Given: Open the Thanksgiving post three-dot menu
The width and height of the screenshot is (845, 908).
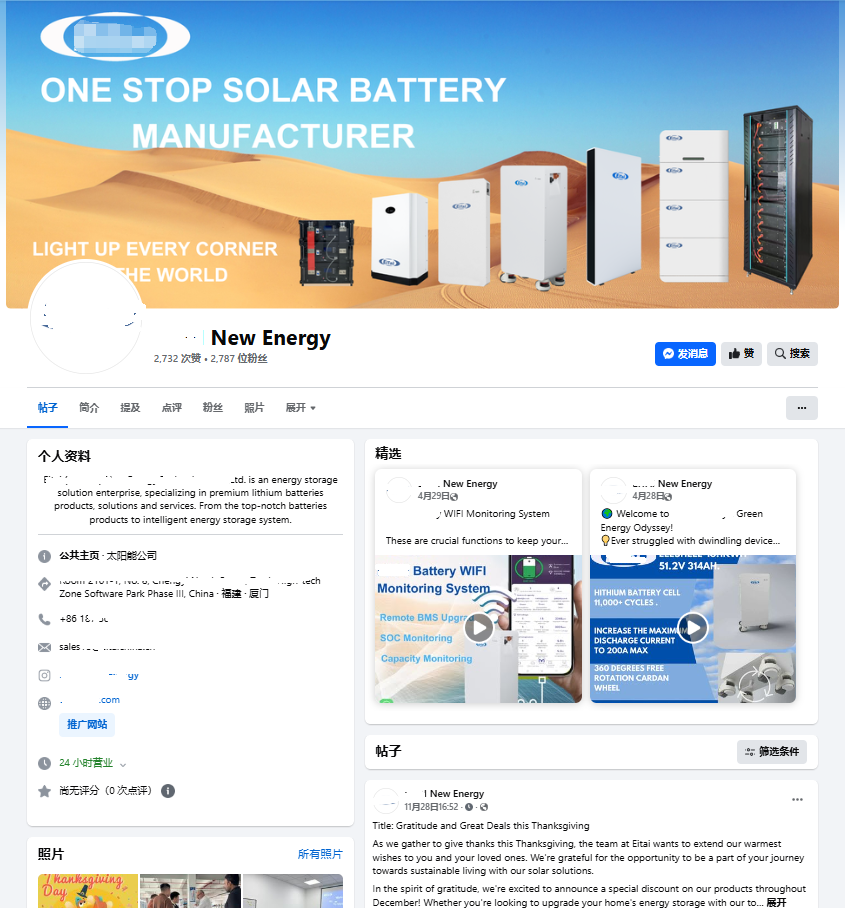Looking at the screenshot, I should coord(798,800).
